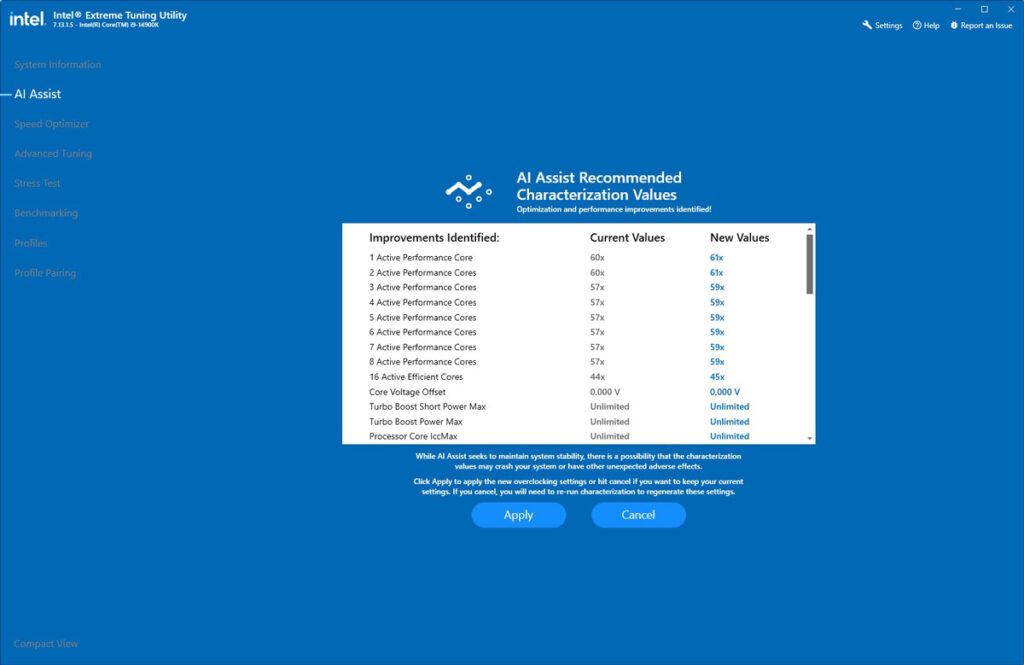The width and height of the screenshot is (1024, 665).
Task: Click the scrollbar down arrow below the list
Action: (808, 437)
